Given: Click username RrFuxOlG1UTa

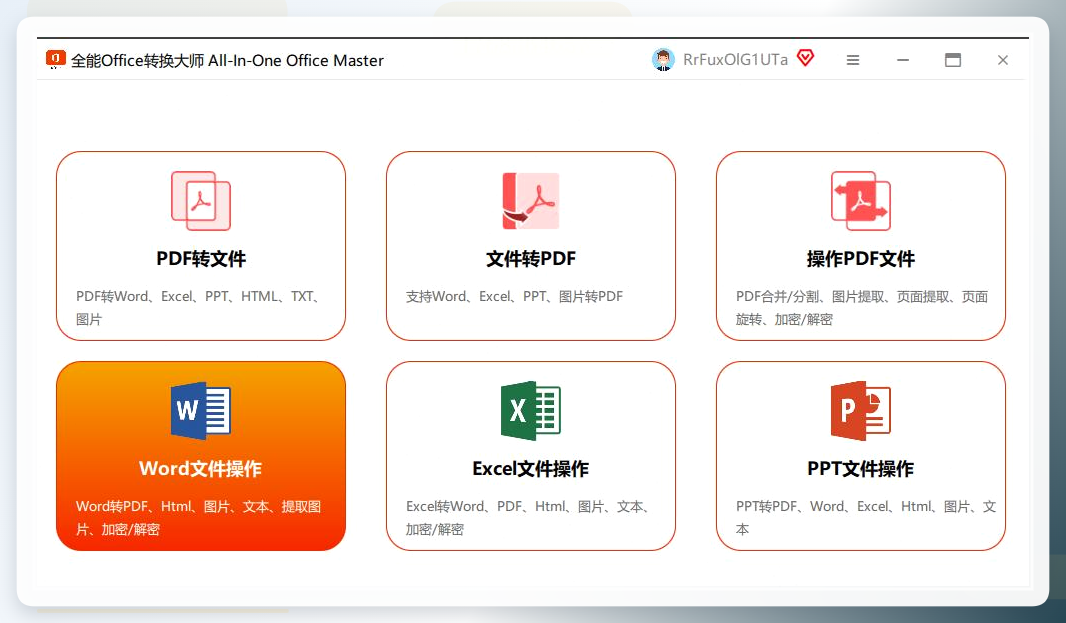Looking at the screenshot, I should tap(735, 60).
